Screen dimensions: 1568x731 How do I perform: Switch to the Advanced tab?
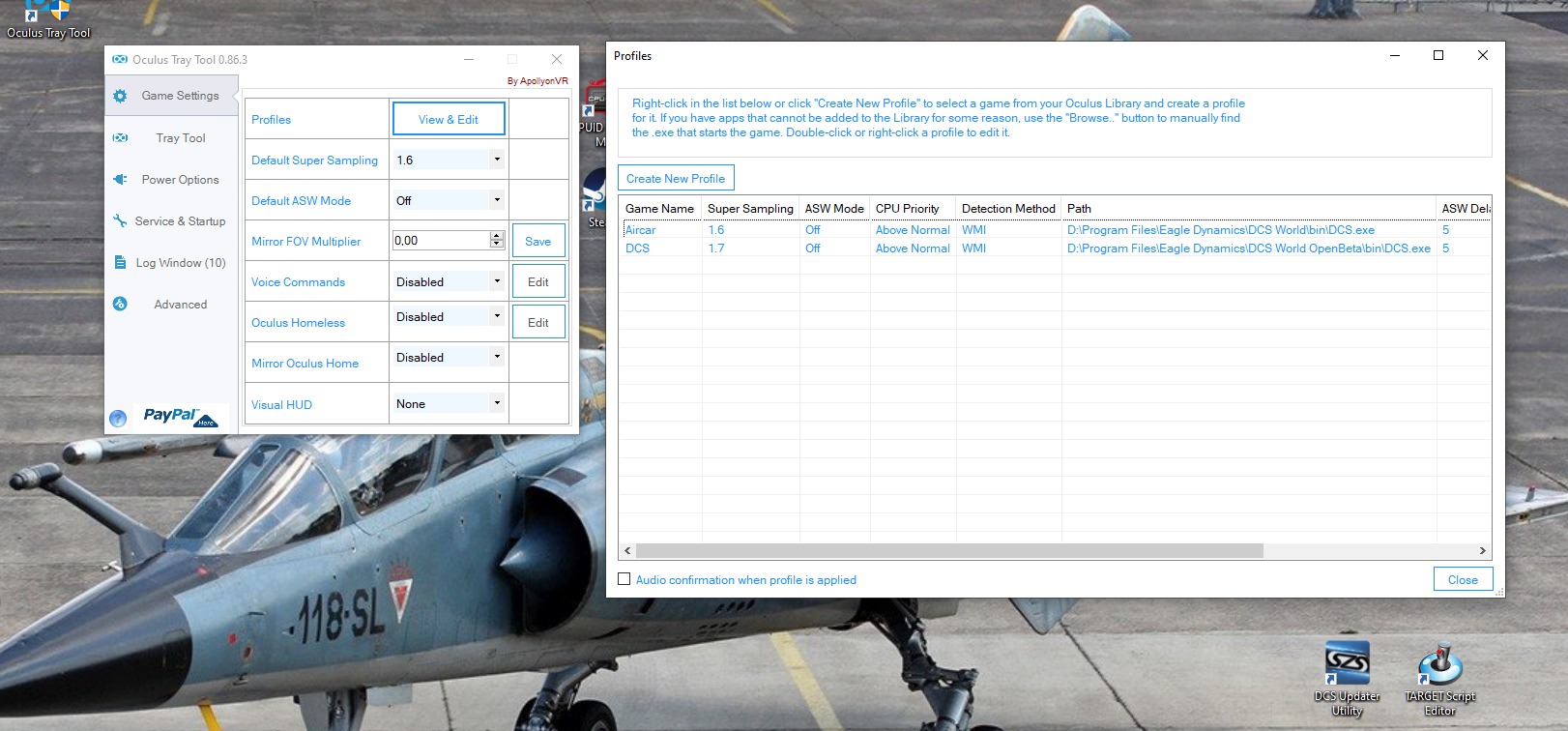pos(171,305)
